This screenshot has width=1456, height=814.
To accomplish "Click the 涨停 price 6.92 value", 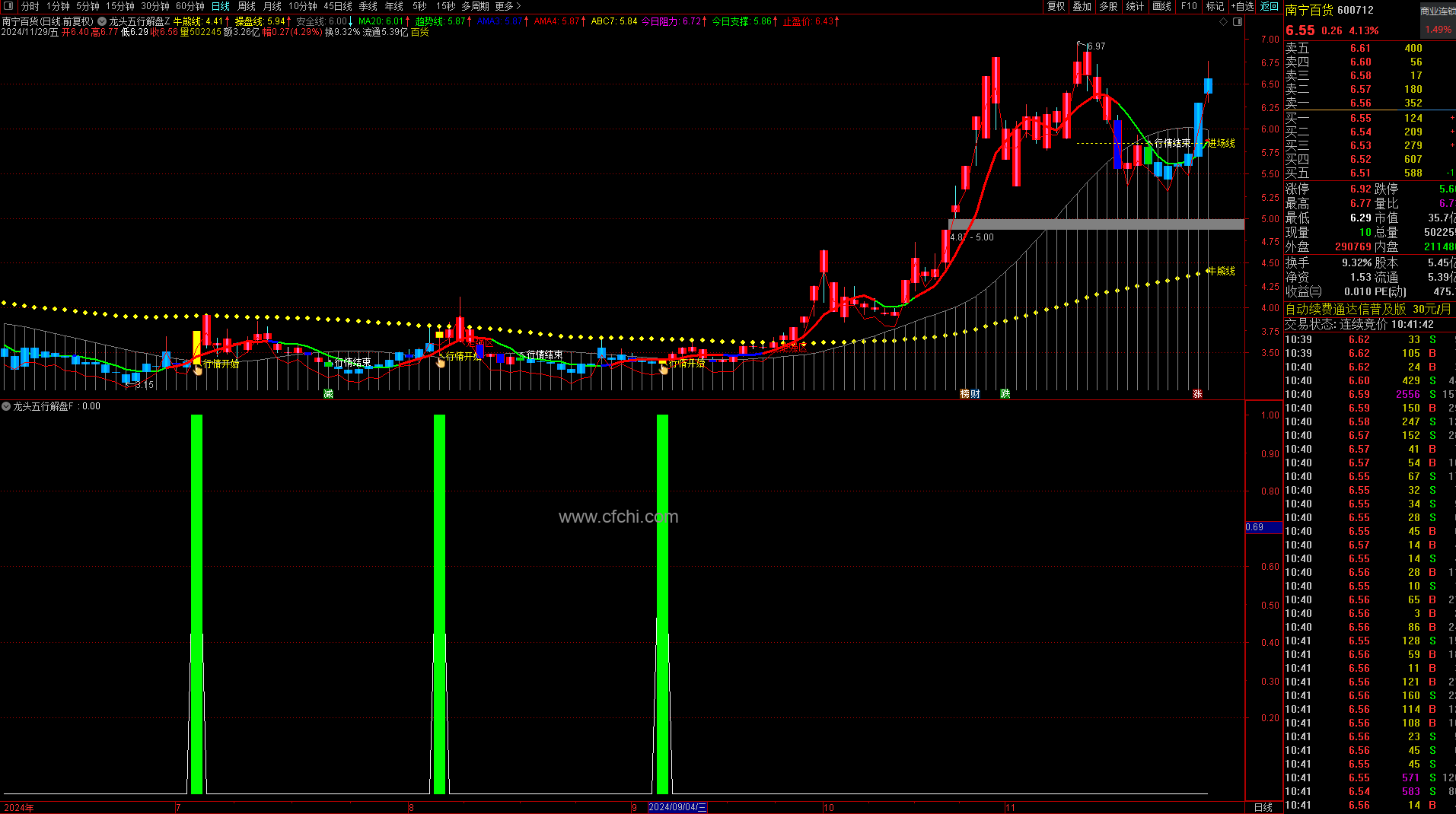I will pos(1360,189).
